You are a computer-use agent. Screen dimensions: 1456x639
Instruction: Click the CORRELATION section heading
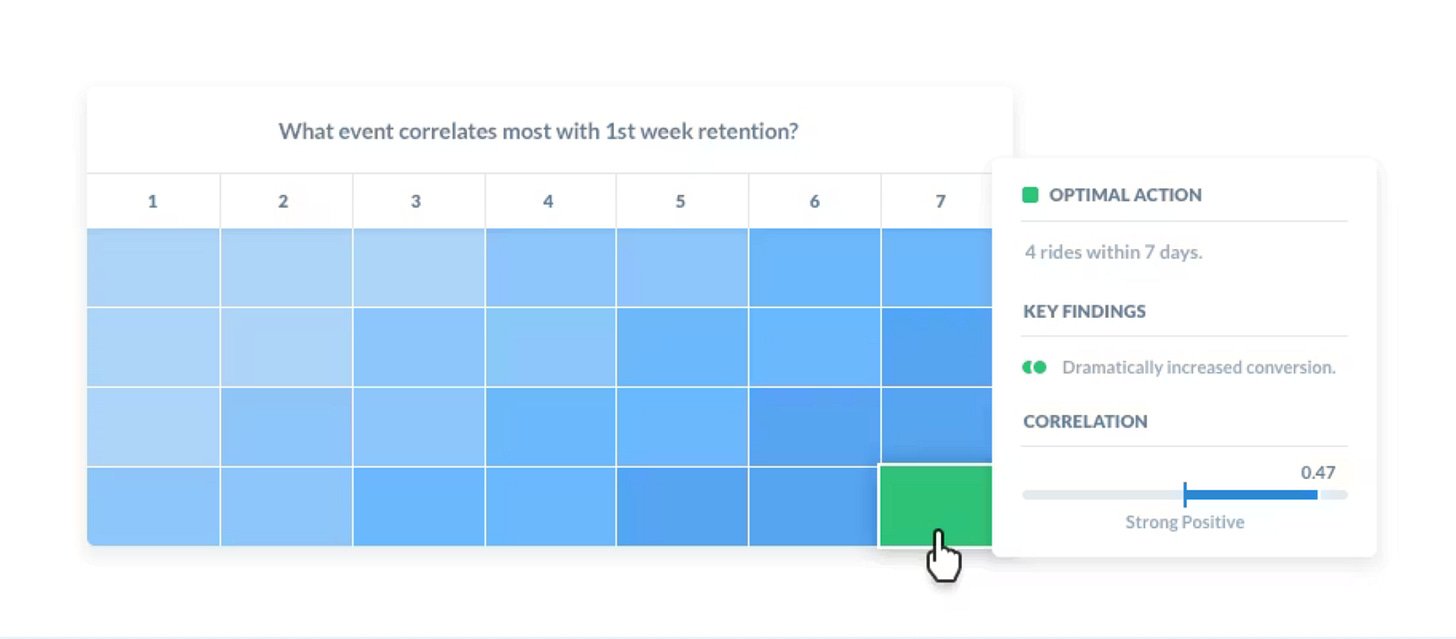pos(1085,421)
